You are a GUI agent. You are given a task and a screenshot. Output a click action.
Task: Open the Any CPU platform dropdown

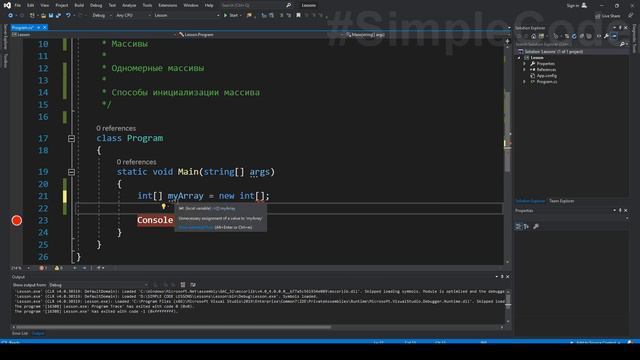coord(133,15)
